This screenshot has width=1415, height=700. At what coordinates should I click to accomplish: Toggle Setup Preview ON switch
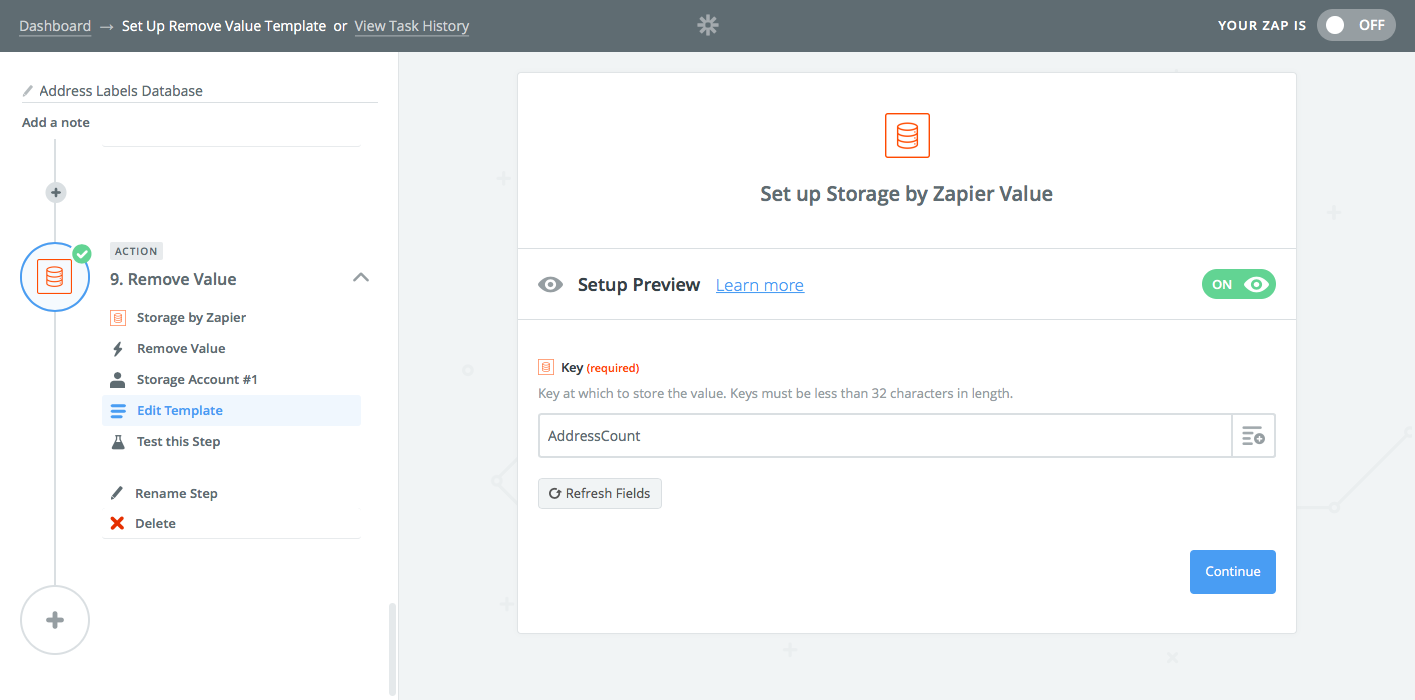tap(1238, 284)
